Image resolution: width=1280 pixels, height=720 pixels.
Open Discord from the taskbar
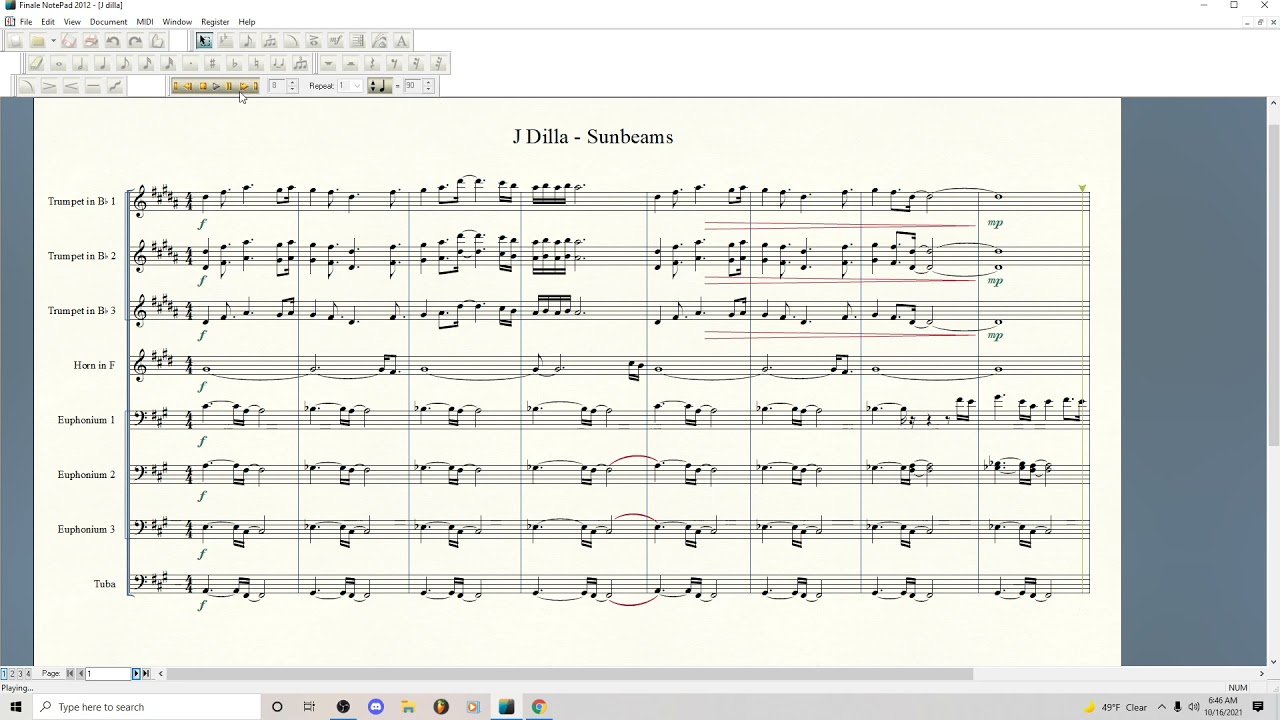pyautogui.click(x=375, y=707)
